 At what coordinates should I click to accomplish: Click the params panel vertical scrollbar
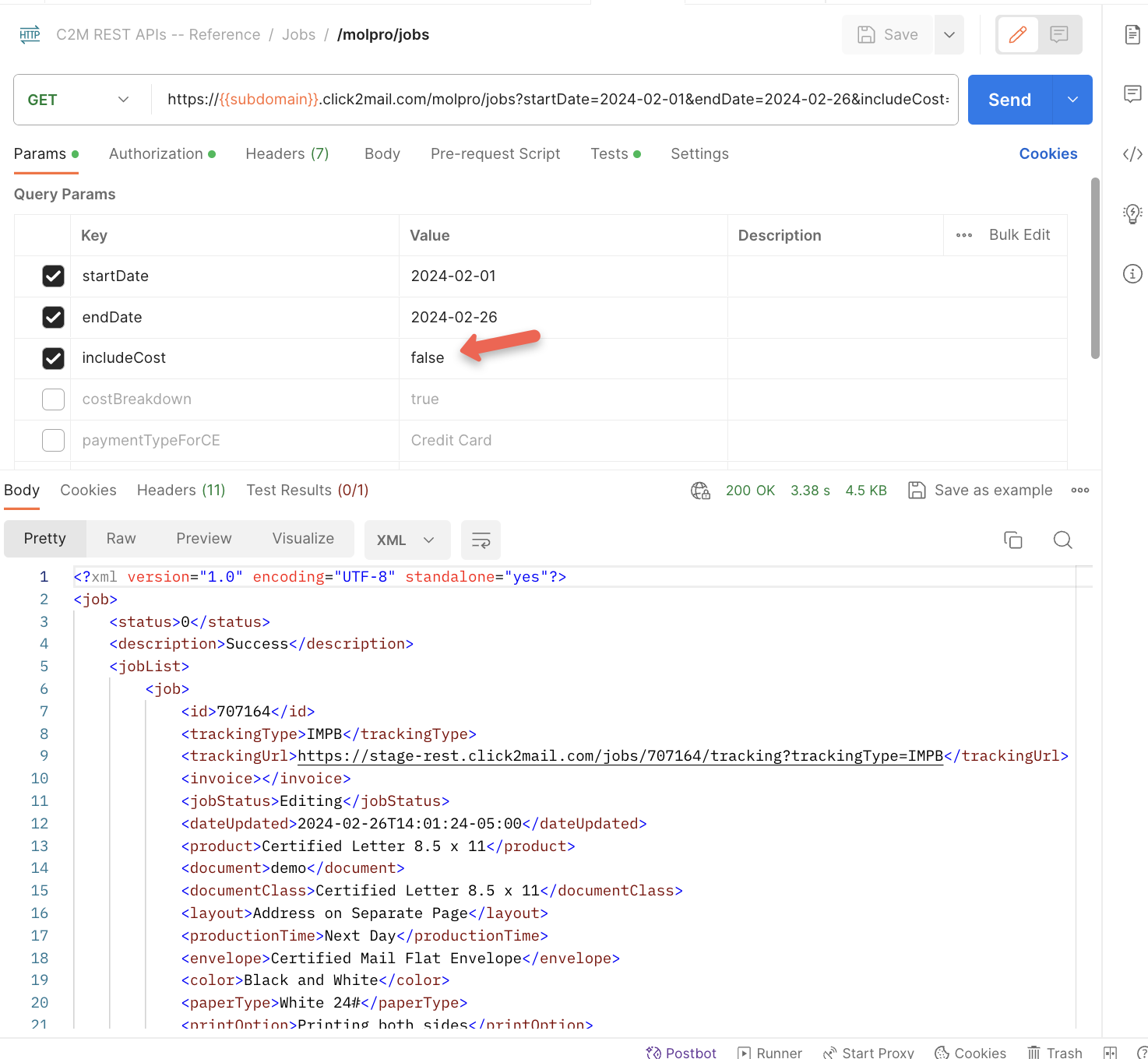click(1095, 269)
